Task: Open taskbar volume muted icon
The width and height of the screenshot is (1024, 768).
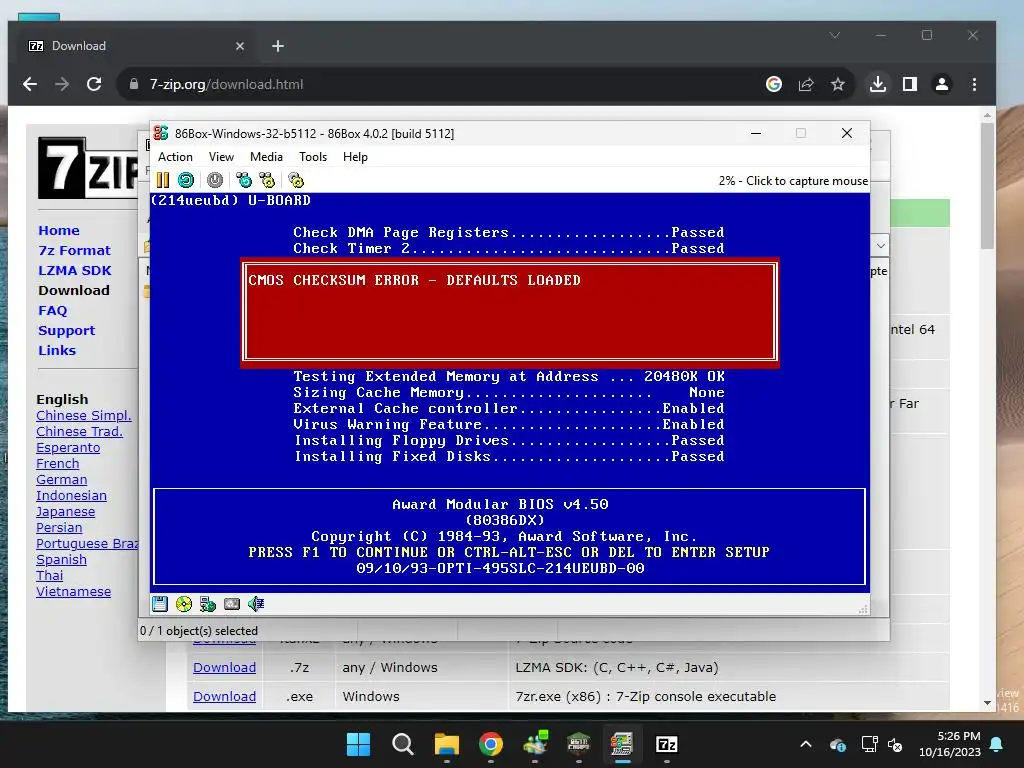Action: pos(895,744)
